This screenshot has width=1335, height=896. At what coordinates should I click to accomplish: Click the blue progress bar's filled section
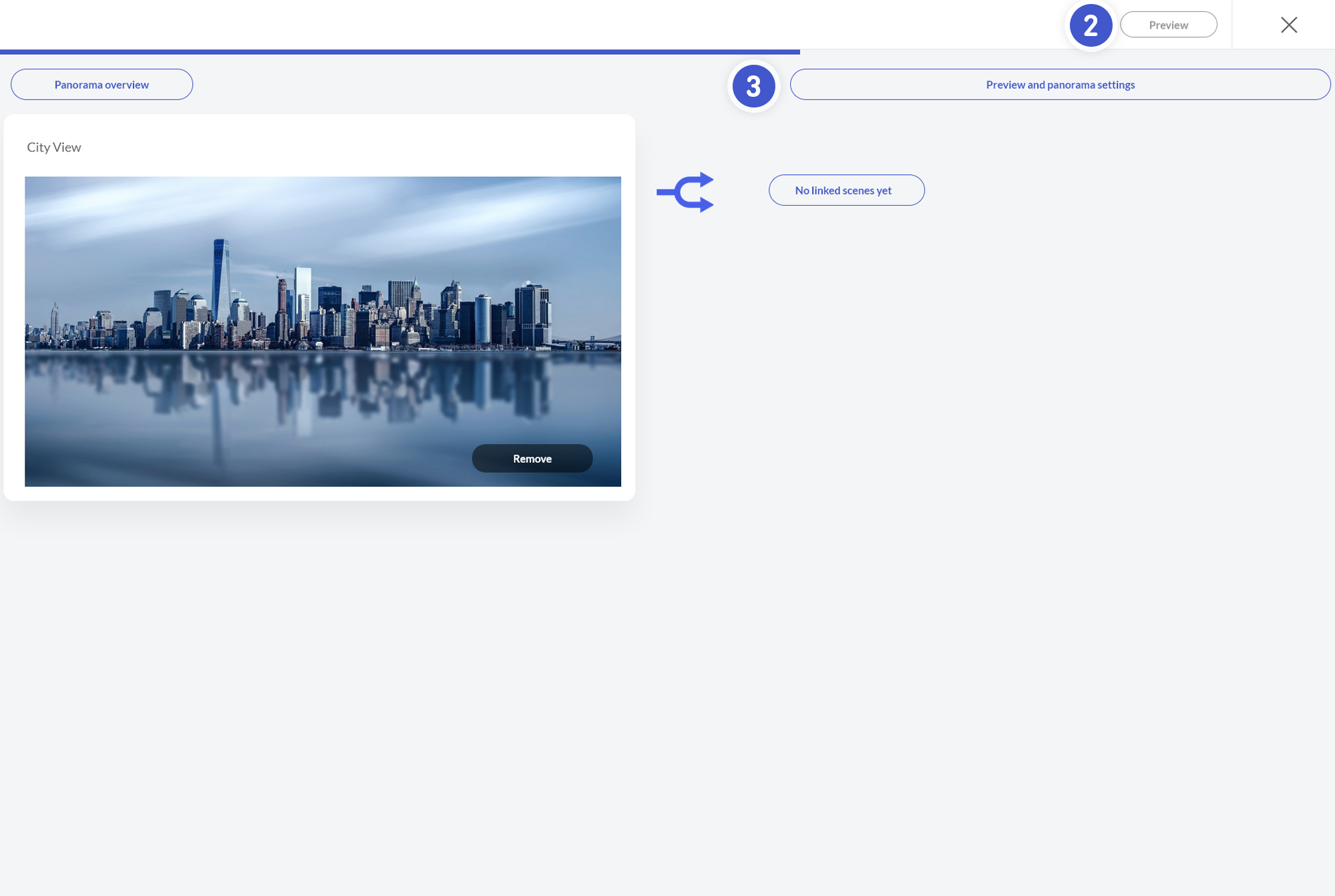401,51
